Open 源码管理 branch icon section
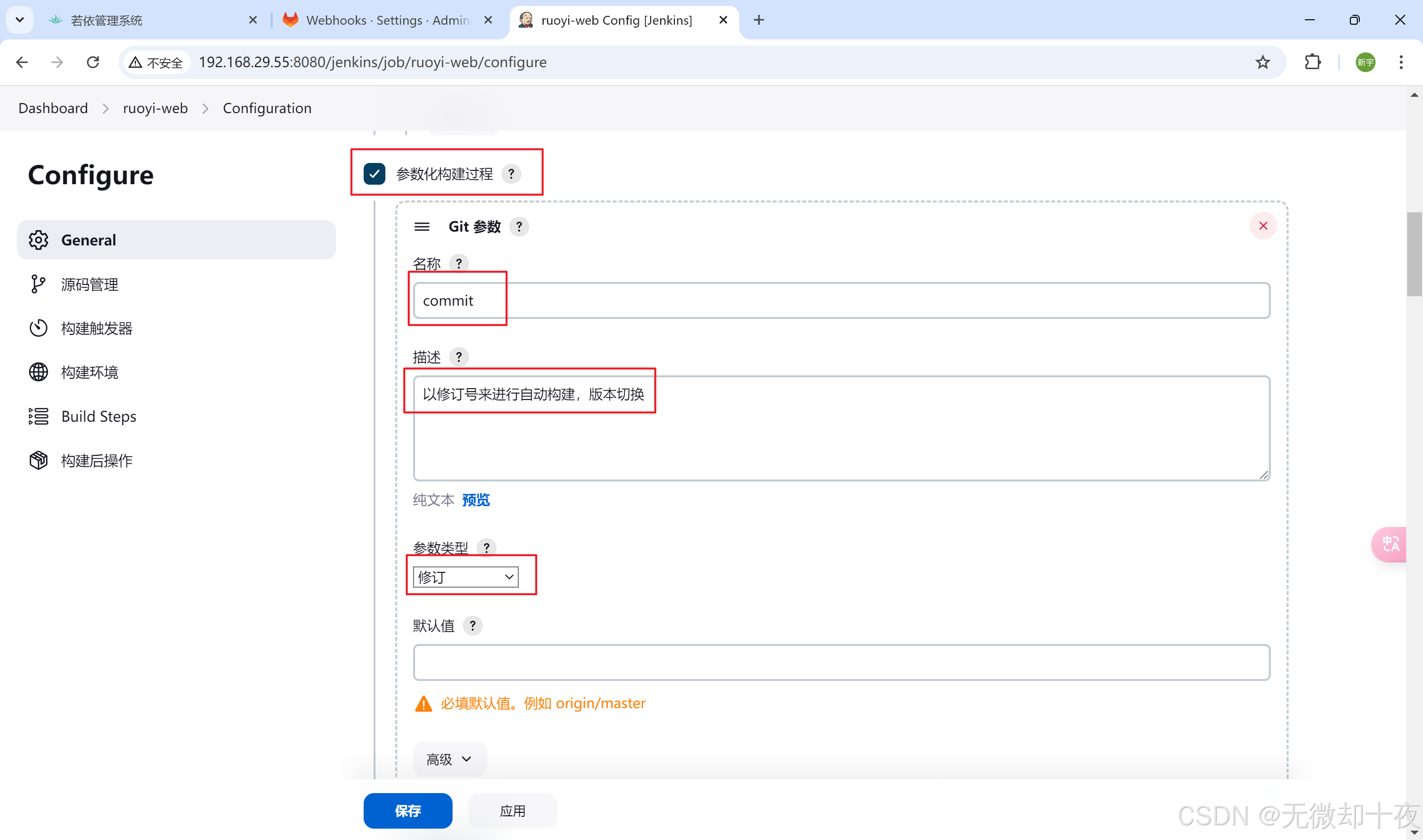Screen dimensions: 1423x840 coord(39,284)
